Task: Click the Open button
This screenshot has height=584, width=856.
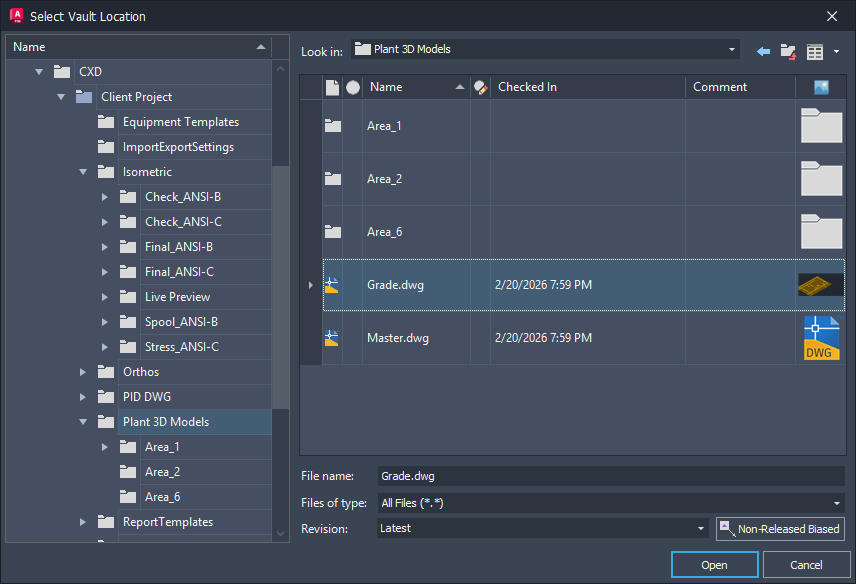Action: tap(715, 565)
